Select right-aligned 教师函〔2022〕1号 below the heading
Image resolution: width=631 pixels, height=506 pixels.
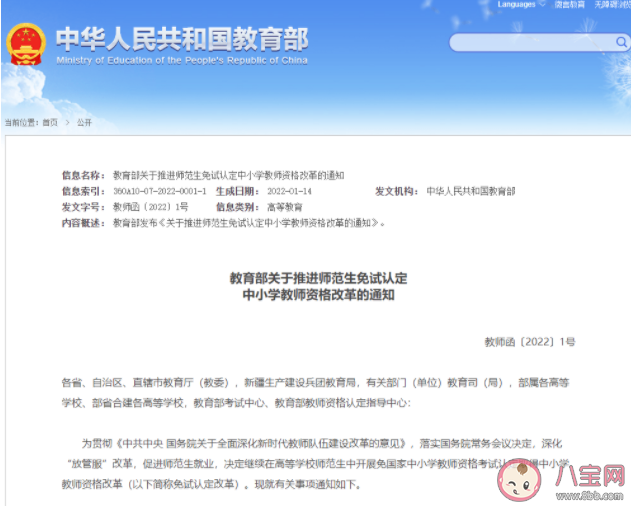tap(530, 342)
